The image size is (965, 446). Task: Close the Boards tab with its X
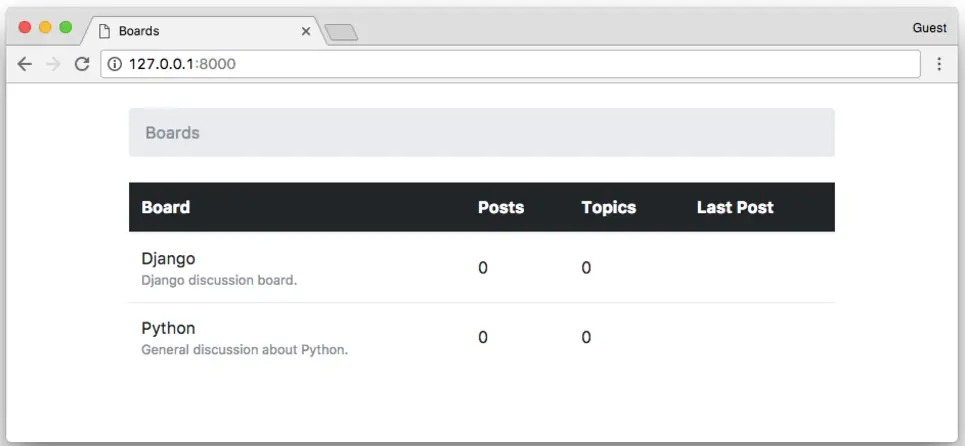pos(306,31)
